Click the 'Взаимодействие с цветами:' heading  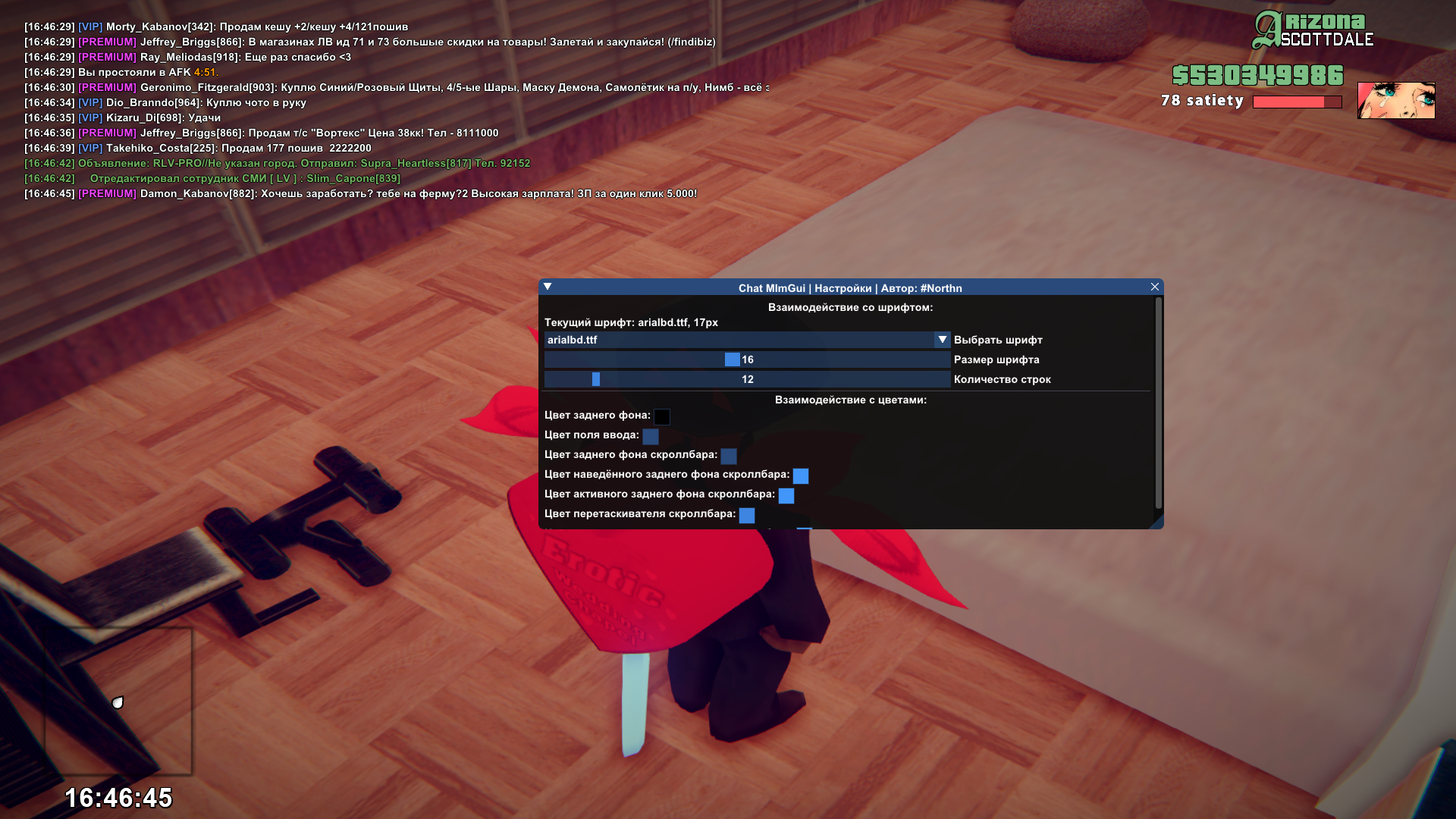(850, 400)
